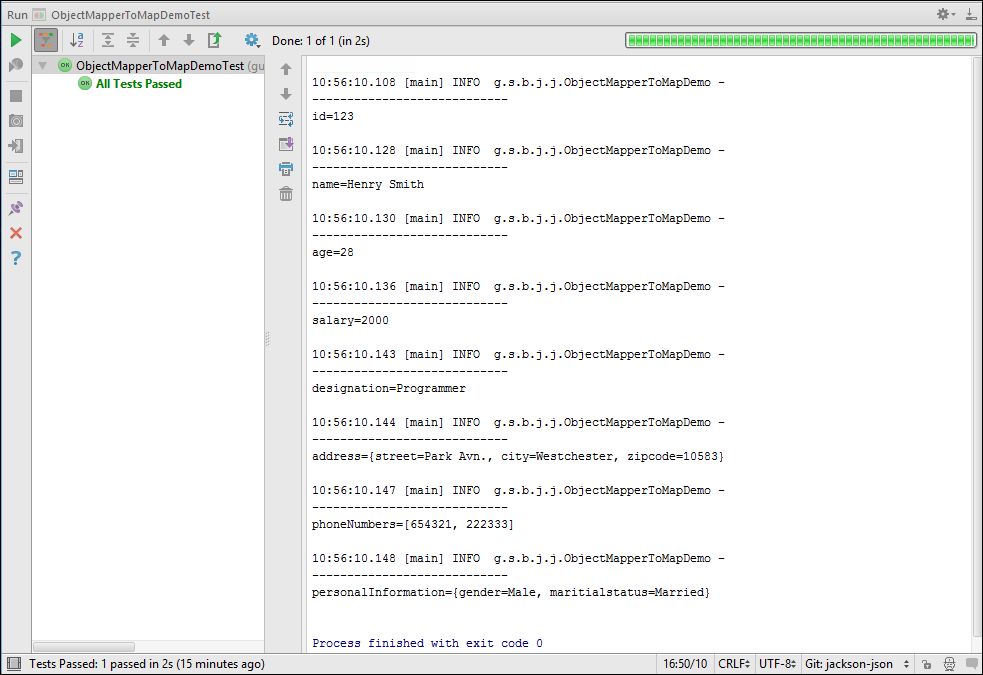Open test history
Image resolution: width=983 pixels, height=675 pixels.
pos(213,40)
